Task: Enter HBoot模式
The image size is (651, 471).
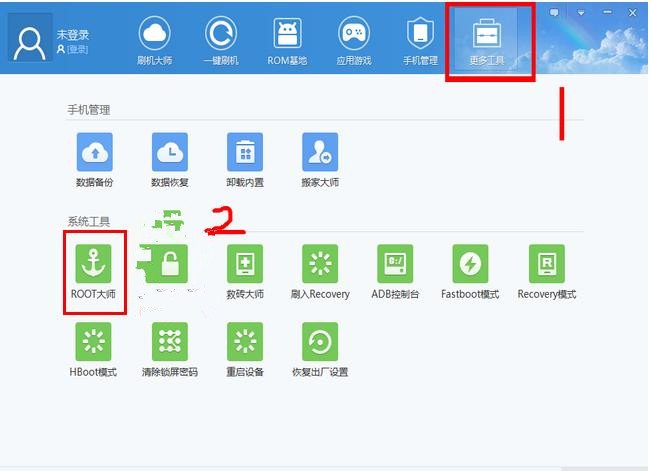Action: 93,350
